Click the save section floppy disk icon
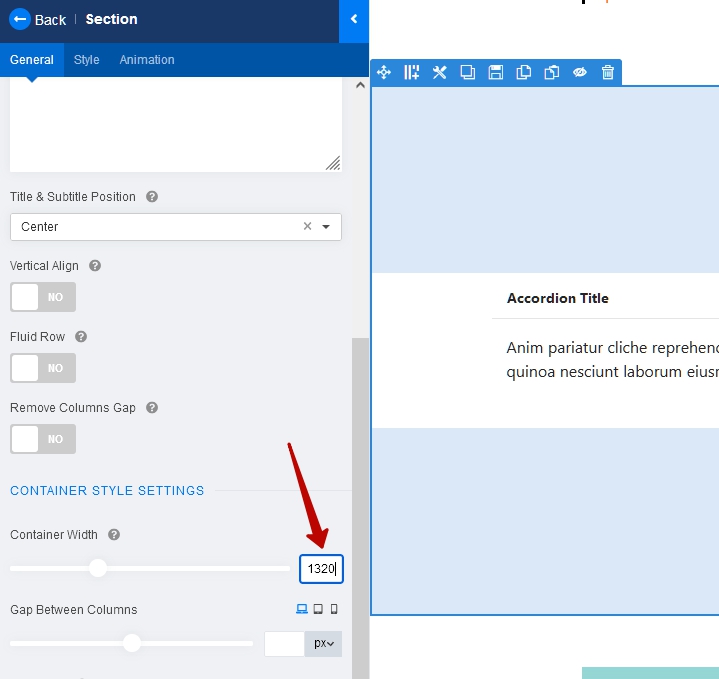 tap(495, 72)
